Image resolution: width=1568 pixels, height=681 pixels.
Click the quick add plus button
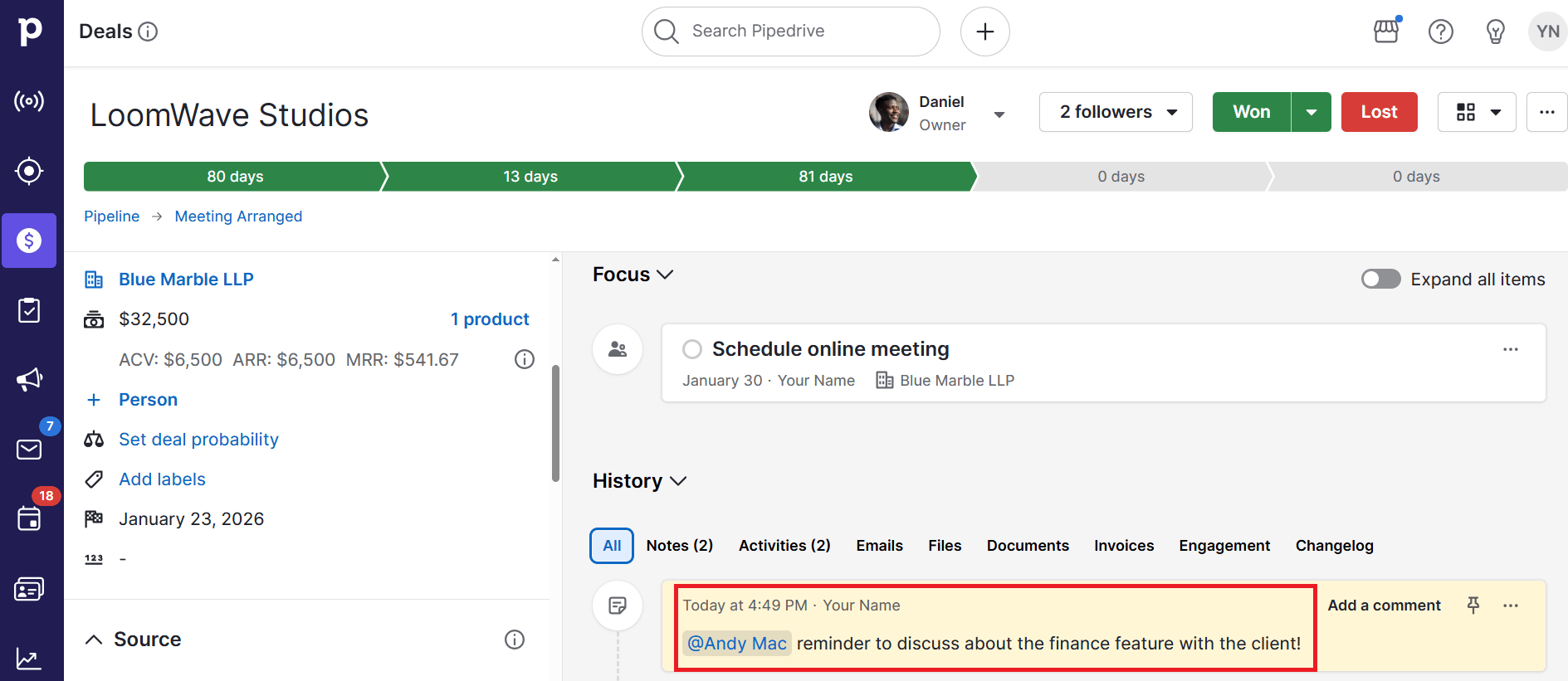click(x=985, y=32)
